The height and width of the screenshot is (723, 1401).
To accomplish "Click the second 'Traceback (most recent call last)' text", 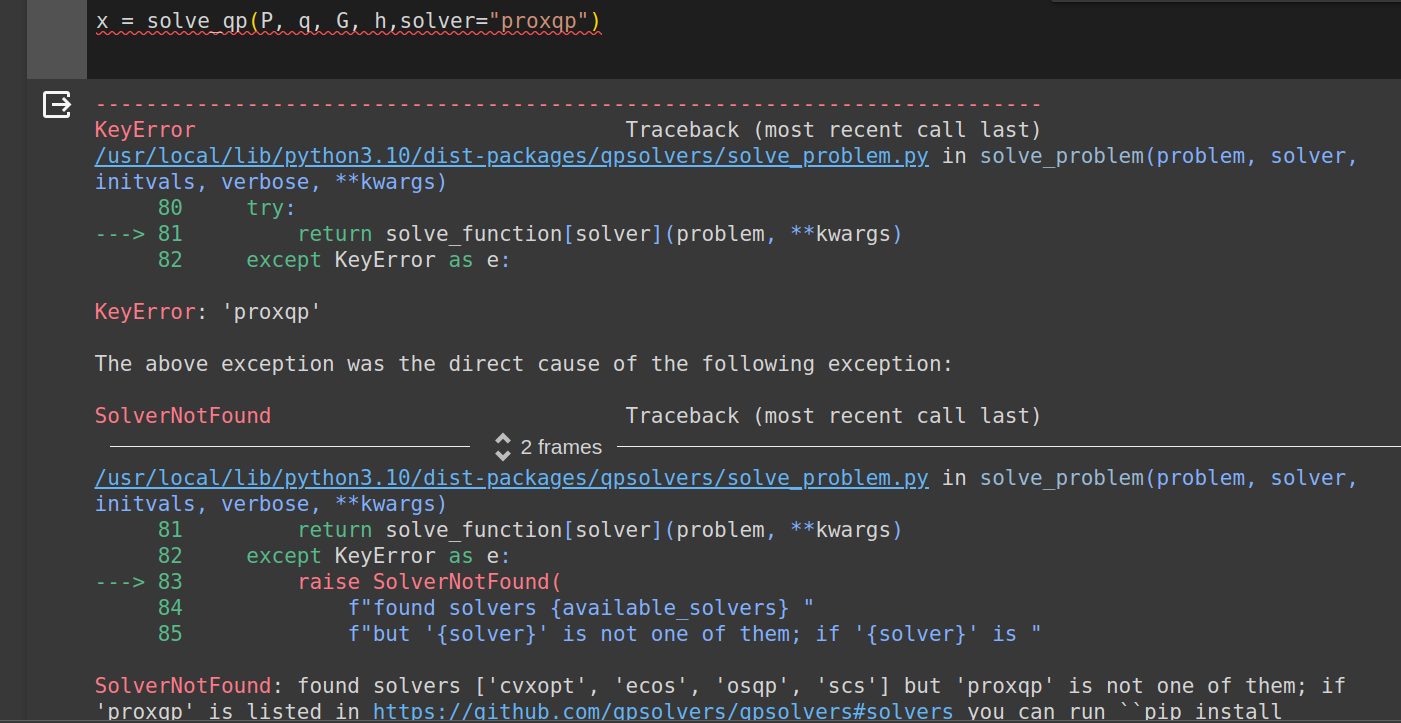I will point(834,416).
